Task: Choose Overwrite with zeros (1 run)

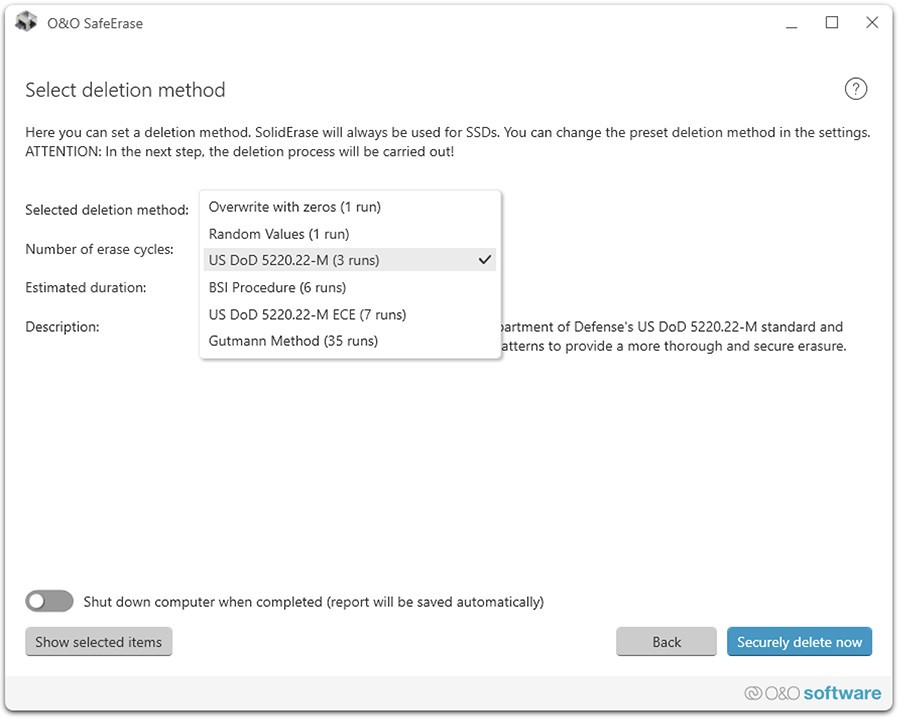Action: tap(295, 207)
